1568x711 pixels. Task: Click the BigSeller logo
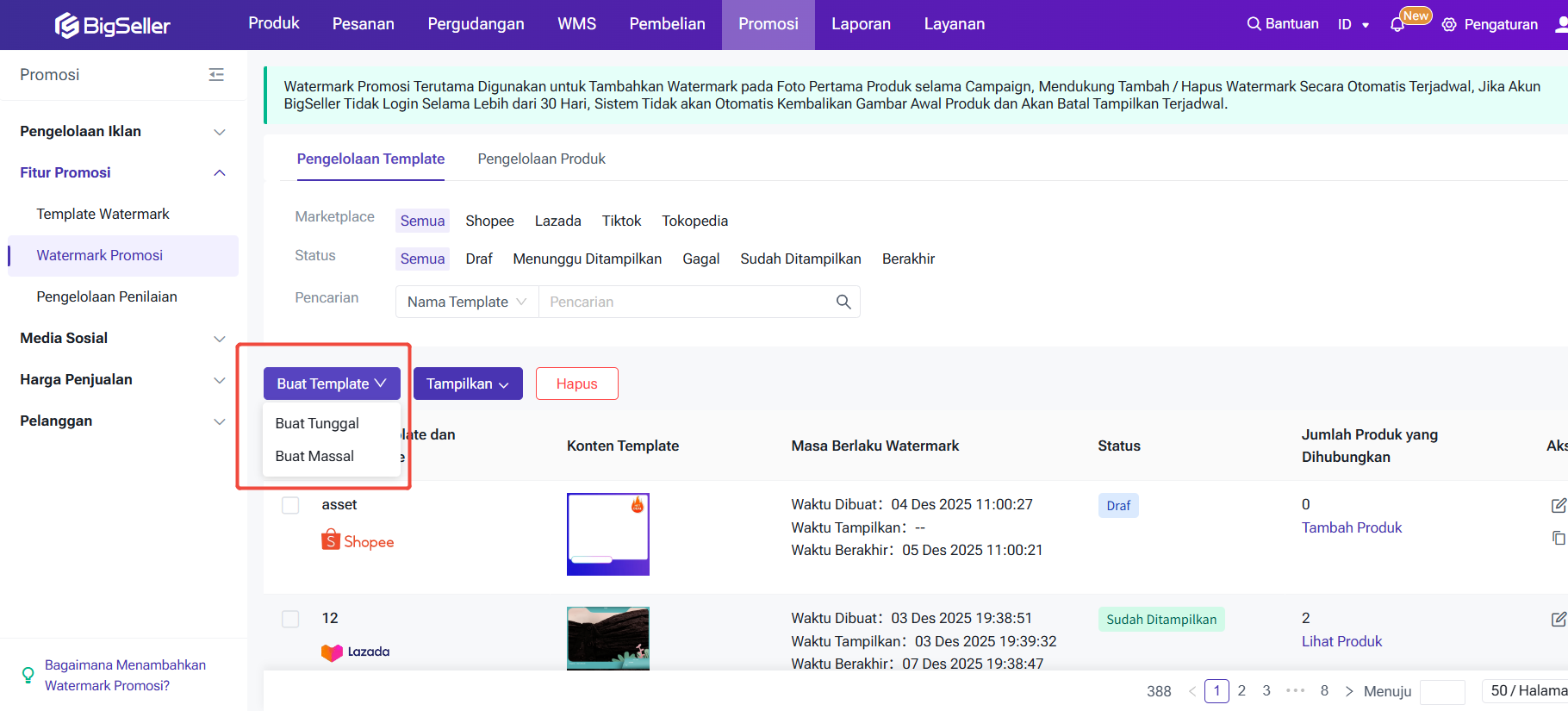coord(113,25)
